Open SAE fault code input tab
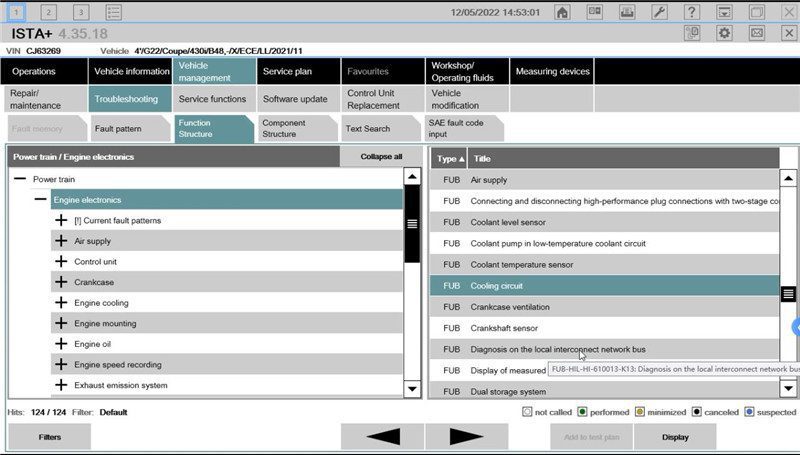Image resolution: width=800 pixels, height=455 pixels. (465, 129)
